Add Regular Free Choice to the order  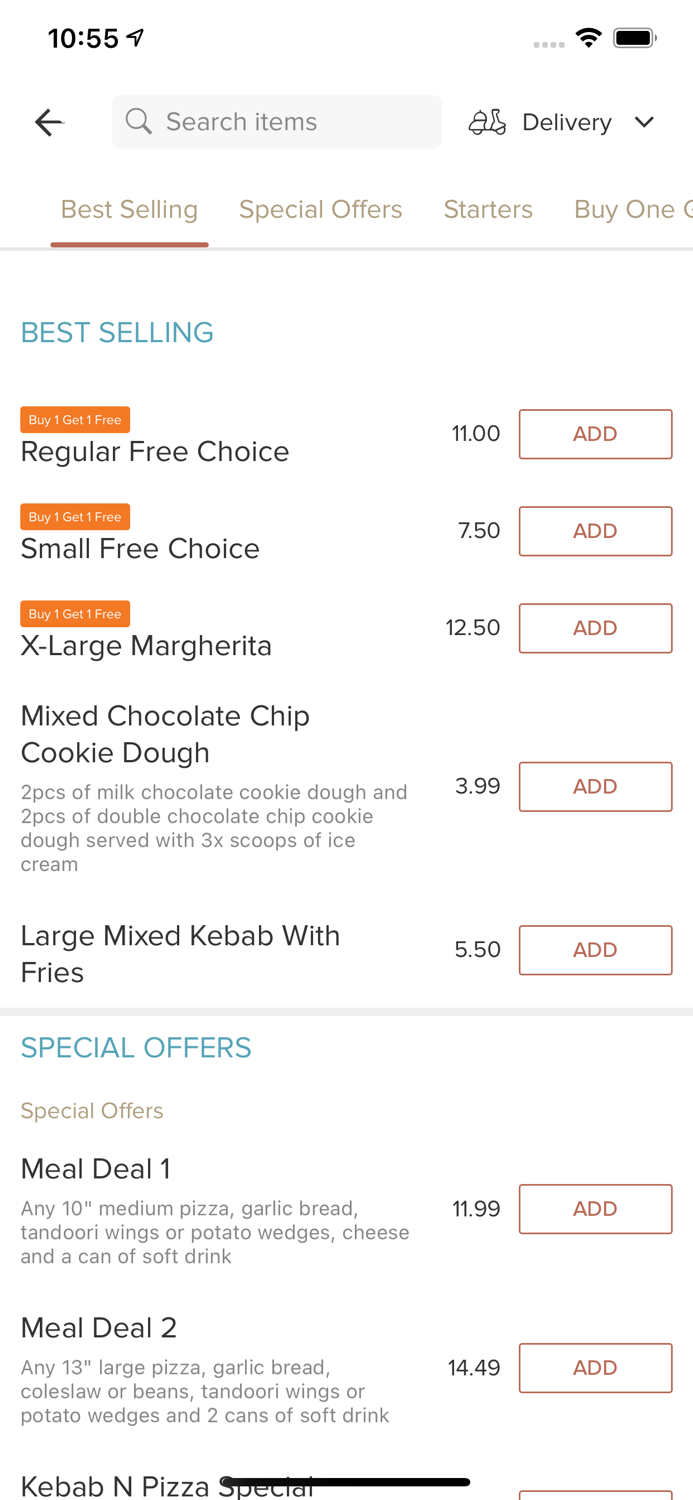tap(595, 434)
